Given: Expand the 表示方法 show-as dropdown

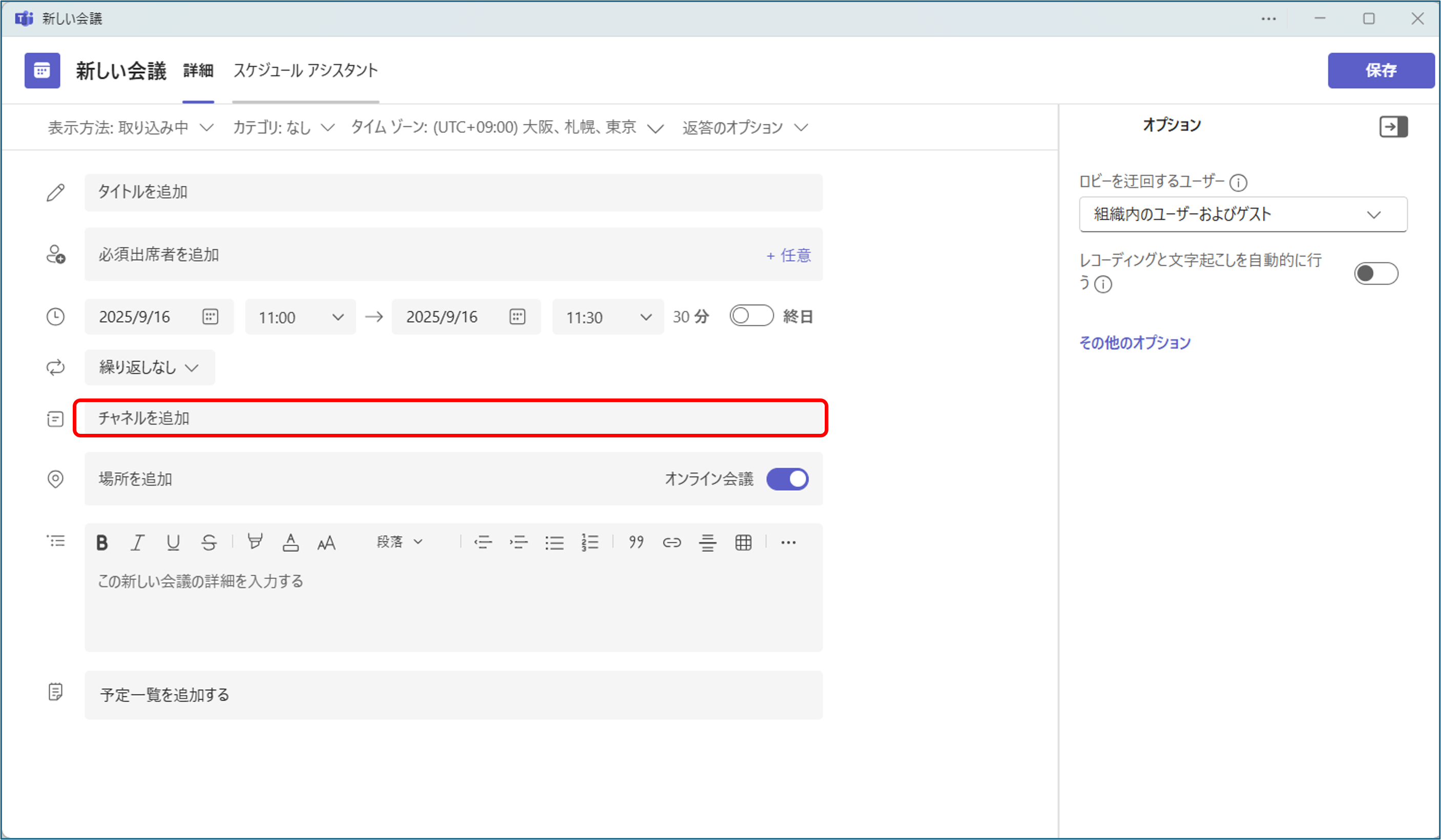Looking at the screenshot, I should 131,127.
